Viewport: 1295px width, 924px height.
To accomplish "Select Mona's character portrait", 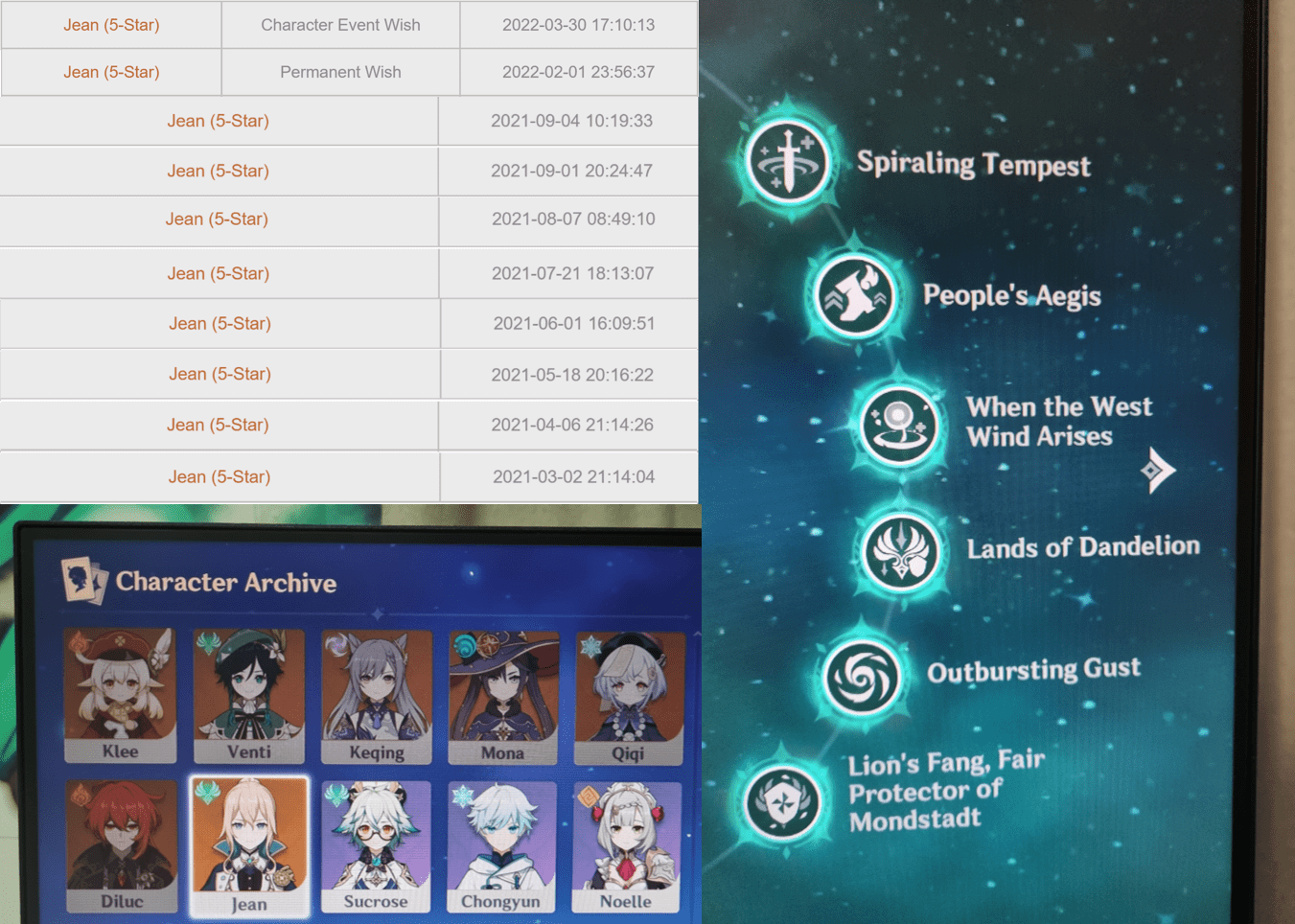I will 502,696.
